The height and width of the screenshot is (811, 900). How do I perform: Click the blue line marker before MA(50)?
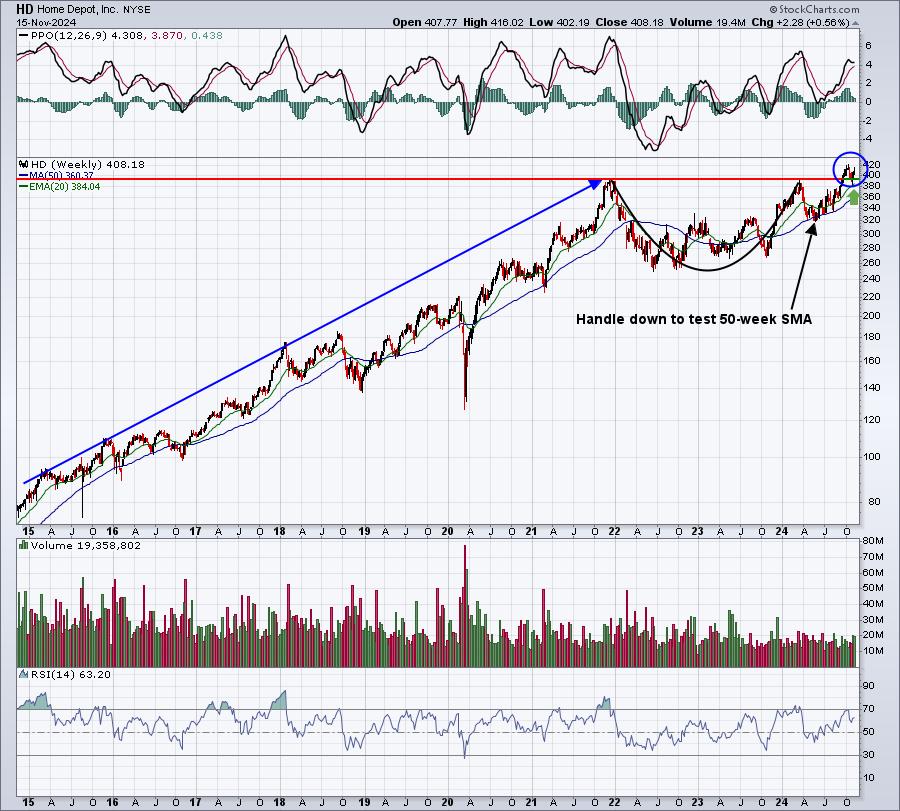pos(23,176)
